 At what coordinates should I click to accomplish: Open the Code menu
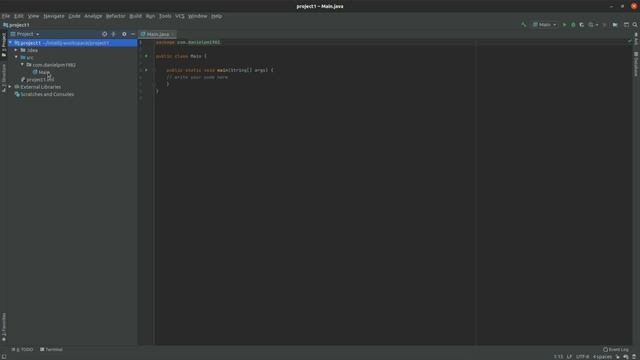74,16
